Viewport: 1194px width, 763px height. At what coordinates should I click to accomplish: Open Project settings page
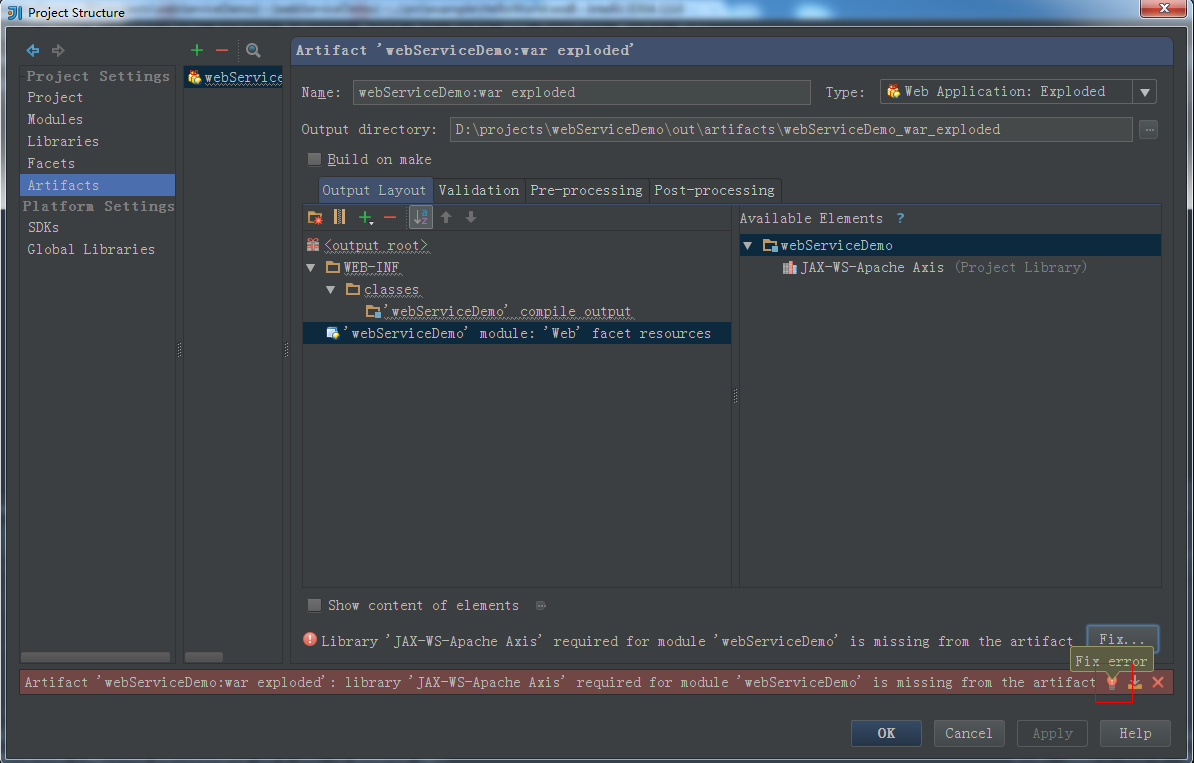pyautogui.click(x=97, y=97)
